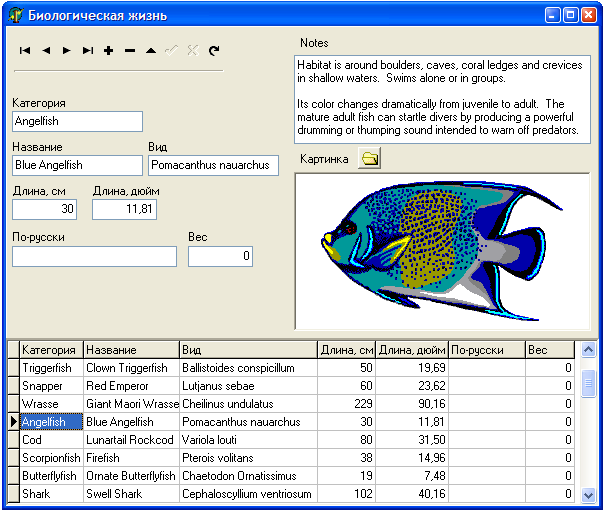Click the edit record triangle icon
Screen dimensions: 605x511
click(151, 51)
